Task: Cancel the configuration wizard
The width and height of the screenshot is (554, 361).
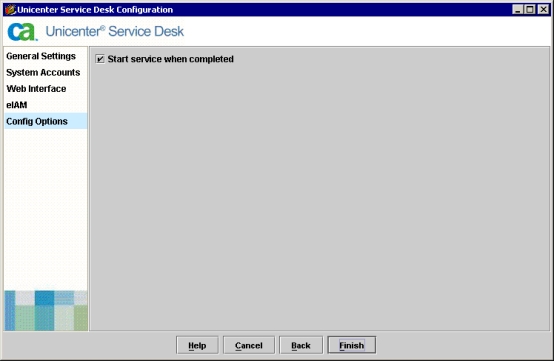Action: pos(249,345)
